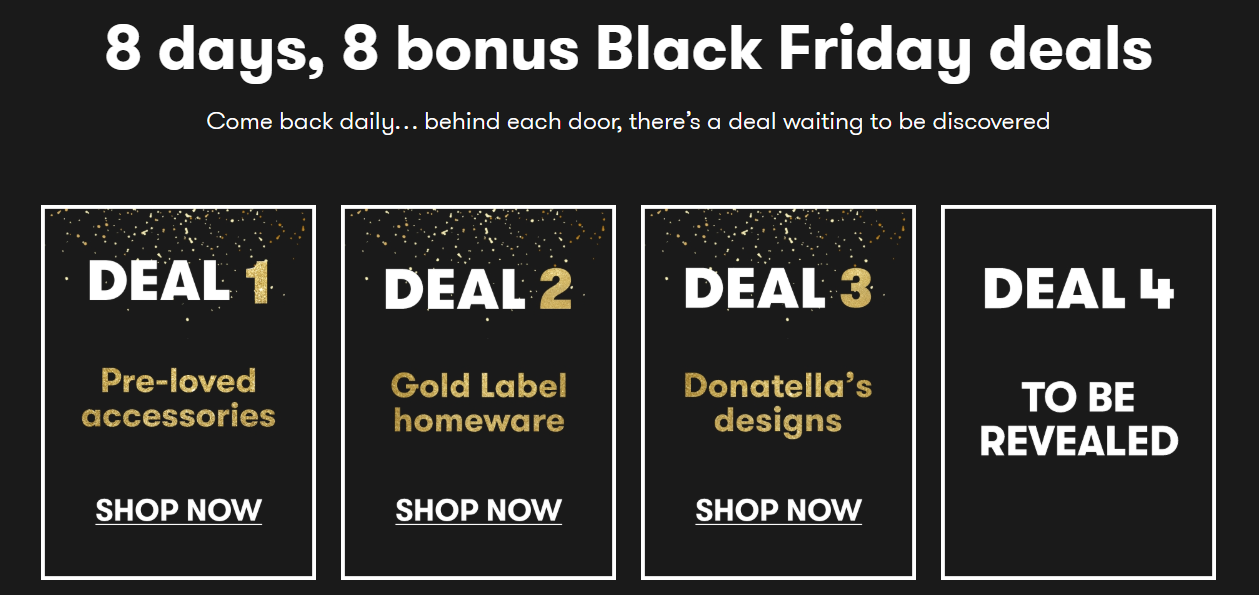Click the 8 bonus Black Friday deals headline
The image size is (1259, 595).
pos(628,49)
